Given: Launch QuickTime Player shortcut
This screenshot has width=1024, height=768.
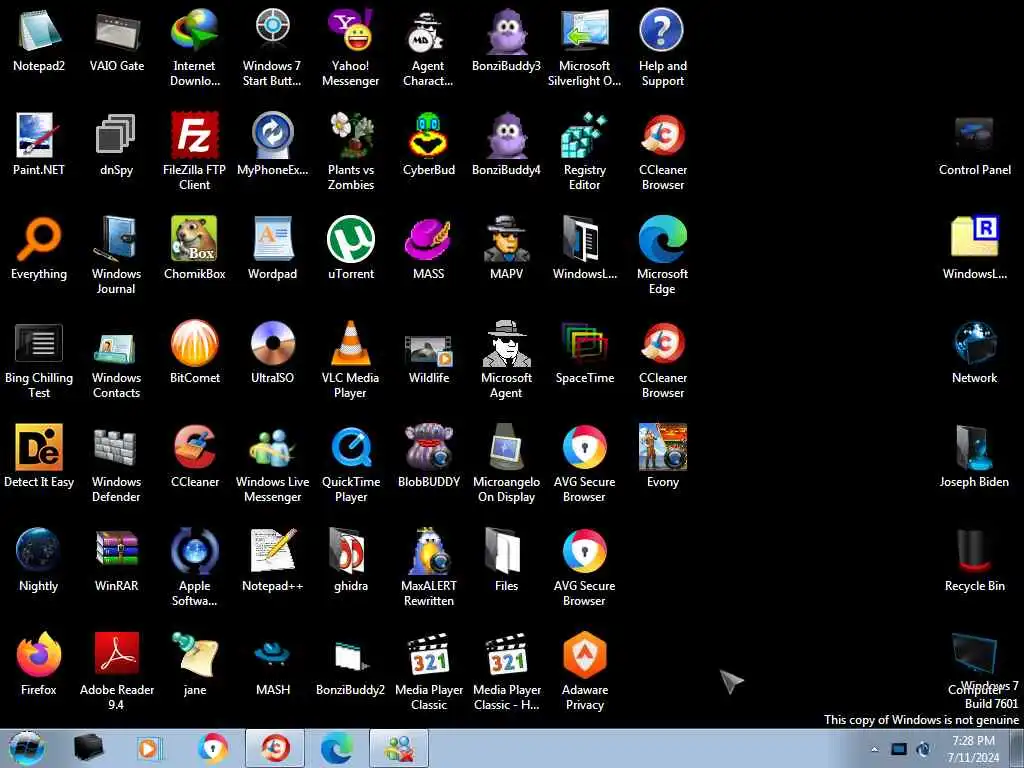Looking at the screenshot, I should point(351,463).
